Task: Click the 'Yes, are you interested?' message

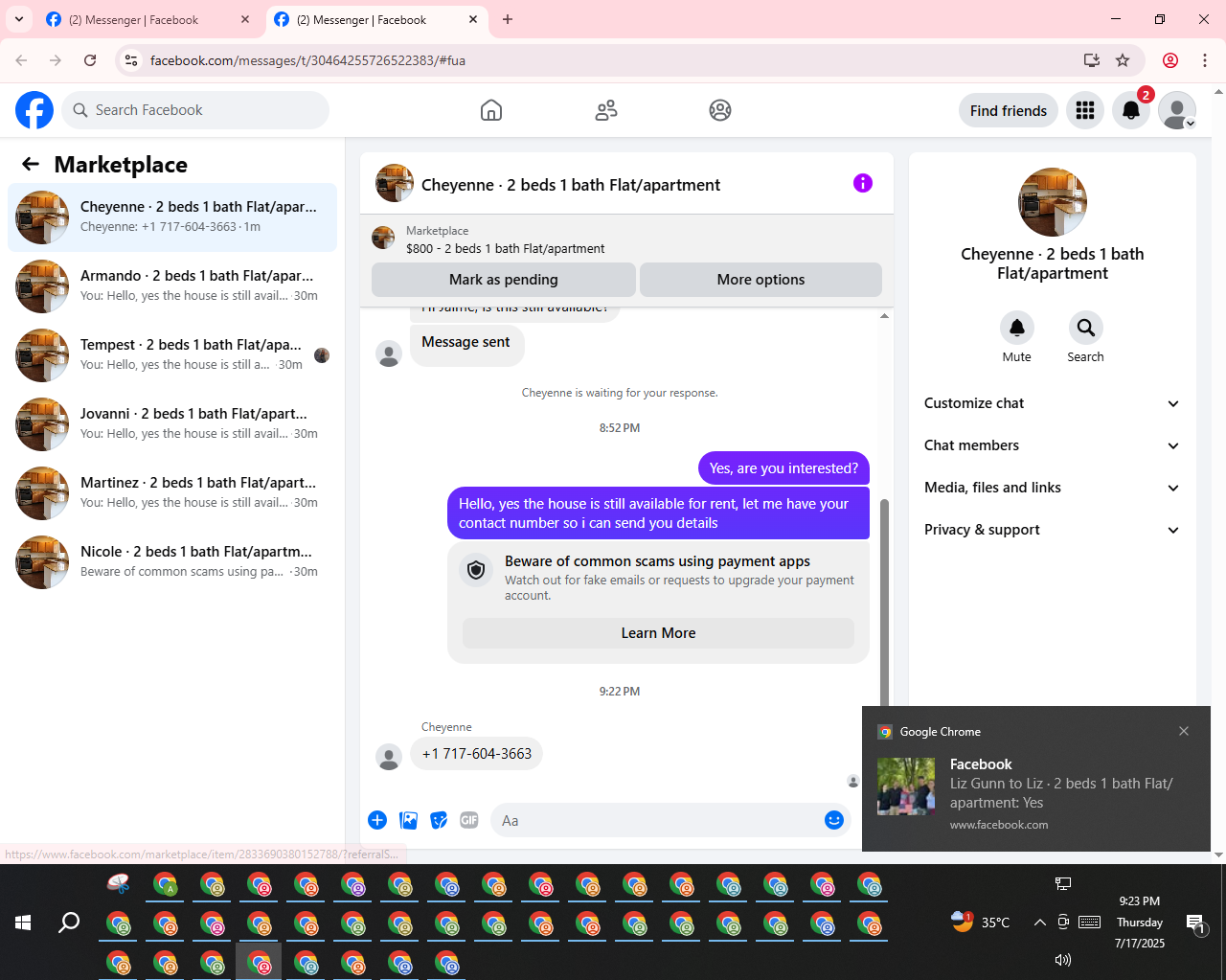Action: 783,468
